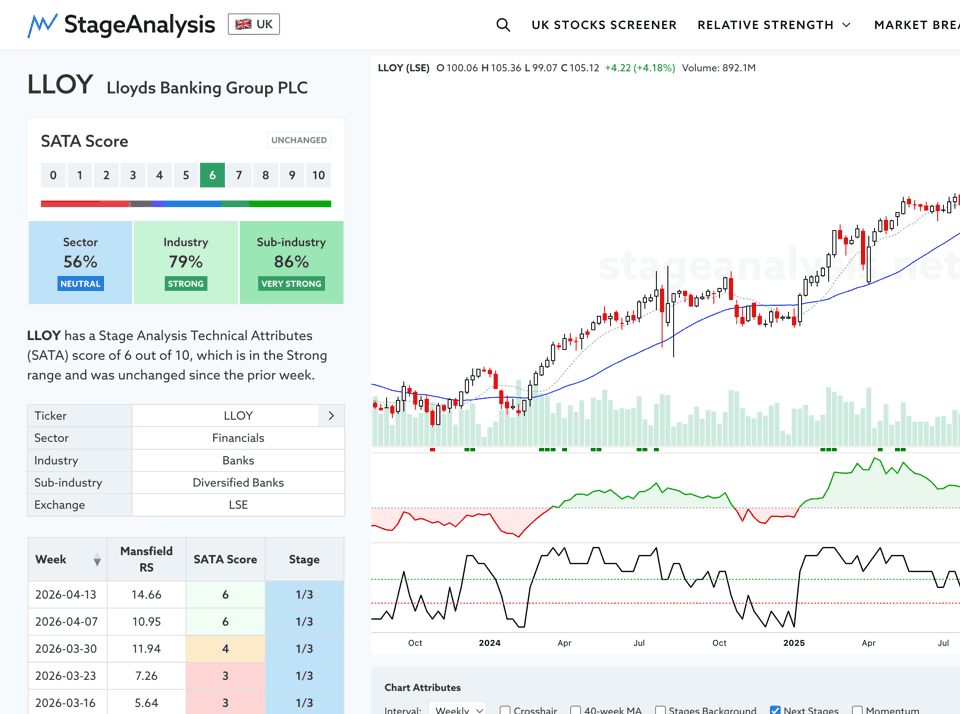The image size is (960, 714).
Task: Click SATA score 4 in 2026-03-30 row
Action: tap(225, 648)
